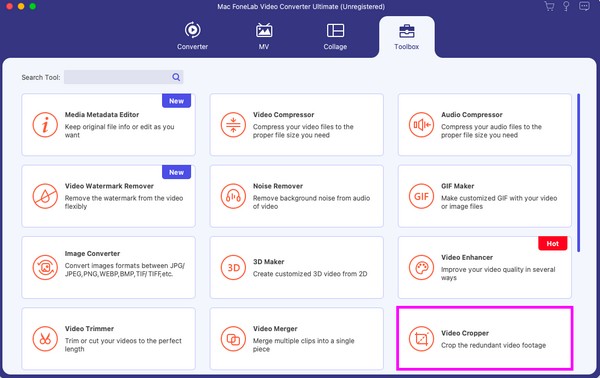Click "Merge multiple clips into a single piece"
Viewport: 600px width, 378px height.
click(x=303, y=345)
